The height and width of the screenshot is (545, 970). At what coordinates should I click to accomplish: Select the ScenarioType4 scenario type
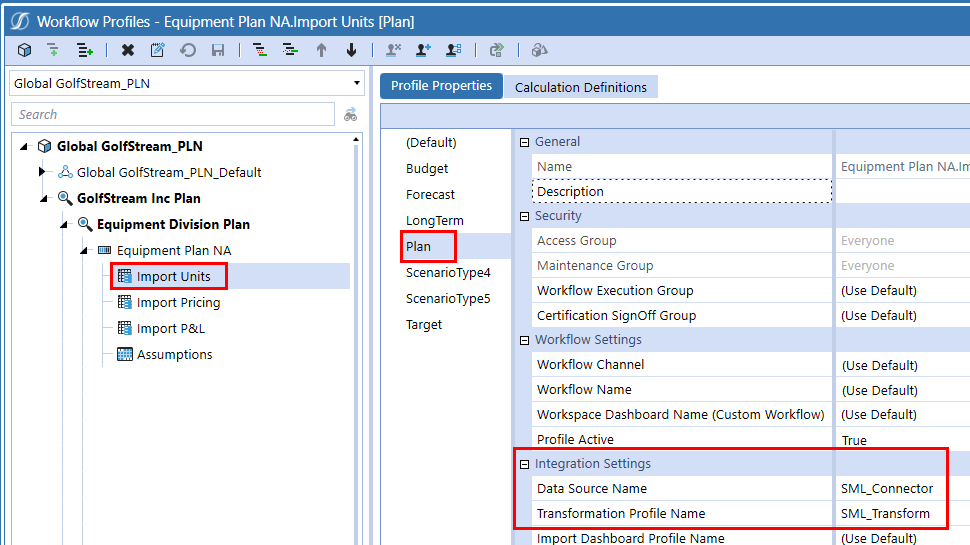(448, 272)
